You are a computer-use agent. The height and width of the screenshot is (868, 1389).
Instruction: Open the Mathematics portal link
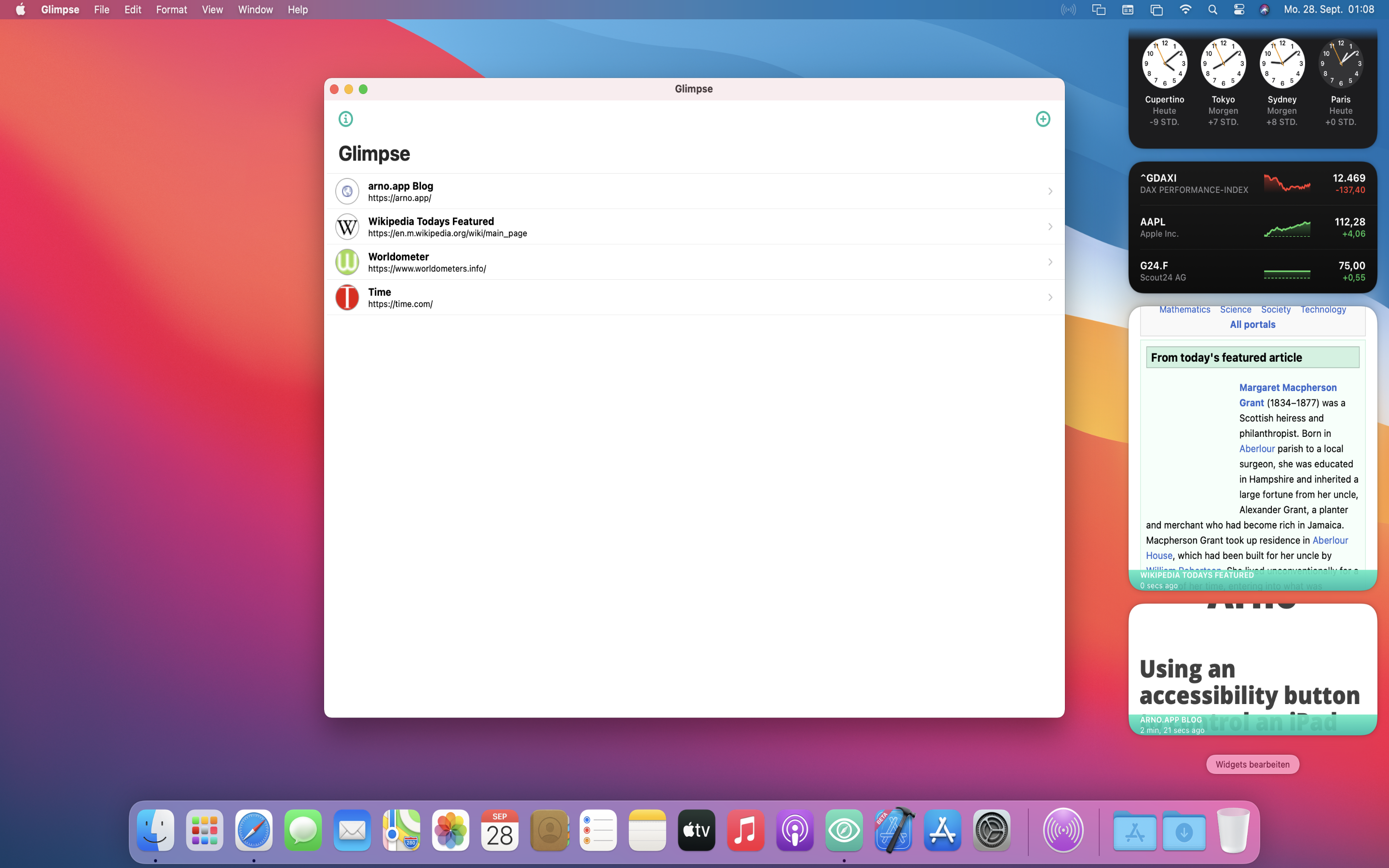click(x=1185, y=310)
